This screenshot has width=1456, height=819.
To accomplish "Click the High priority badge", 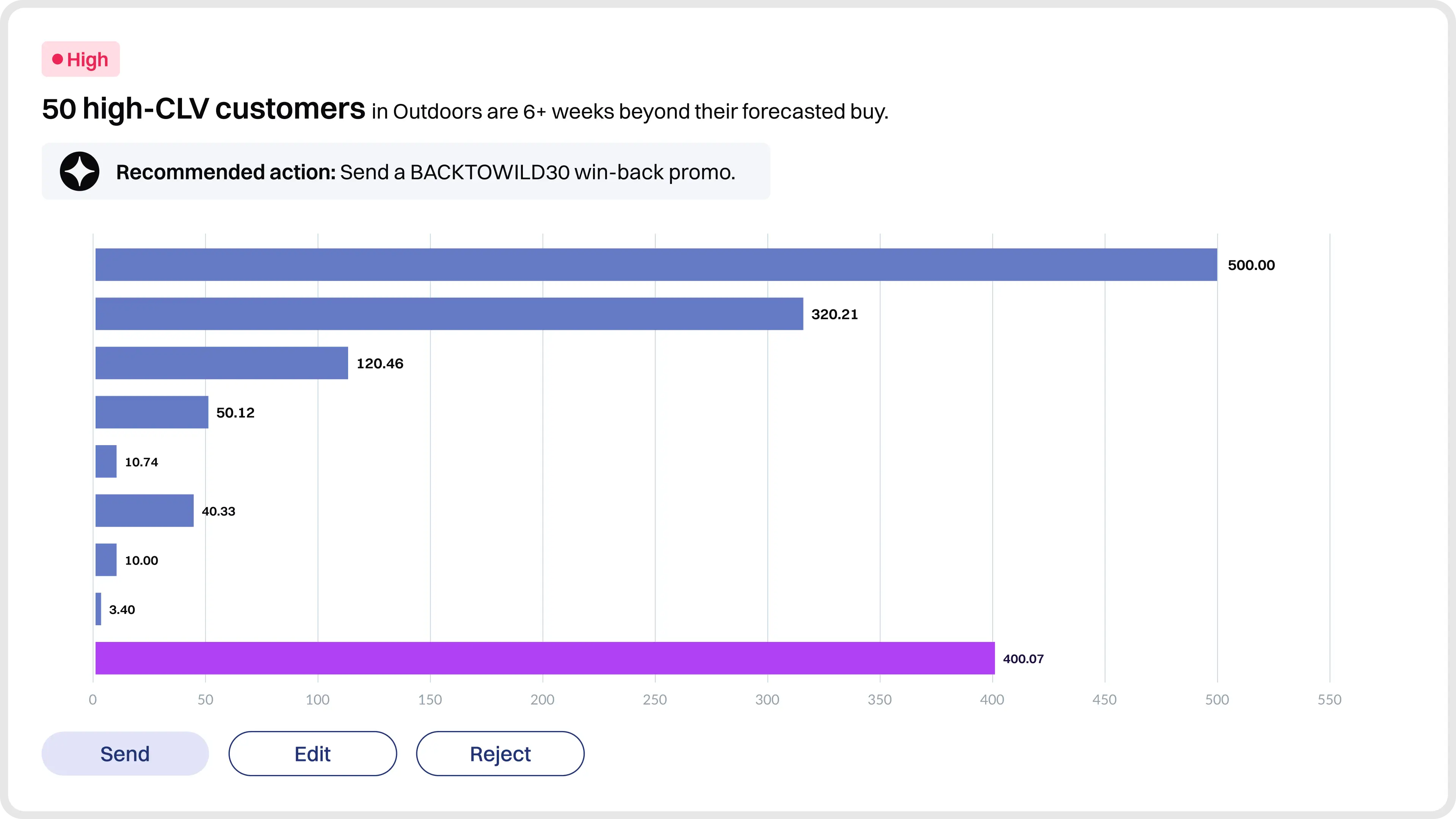I will pos(81,60).
